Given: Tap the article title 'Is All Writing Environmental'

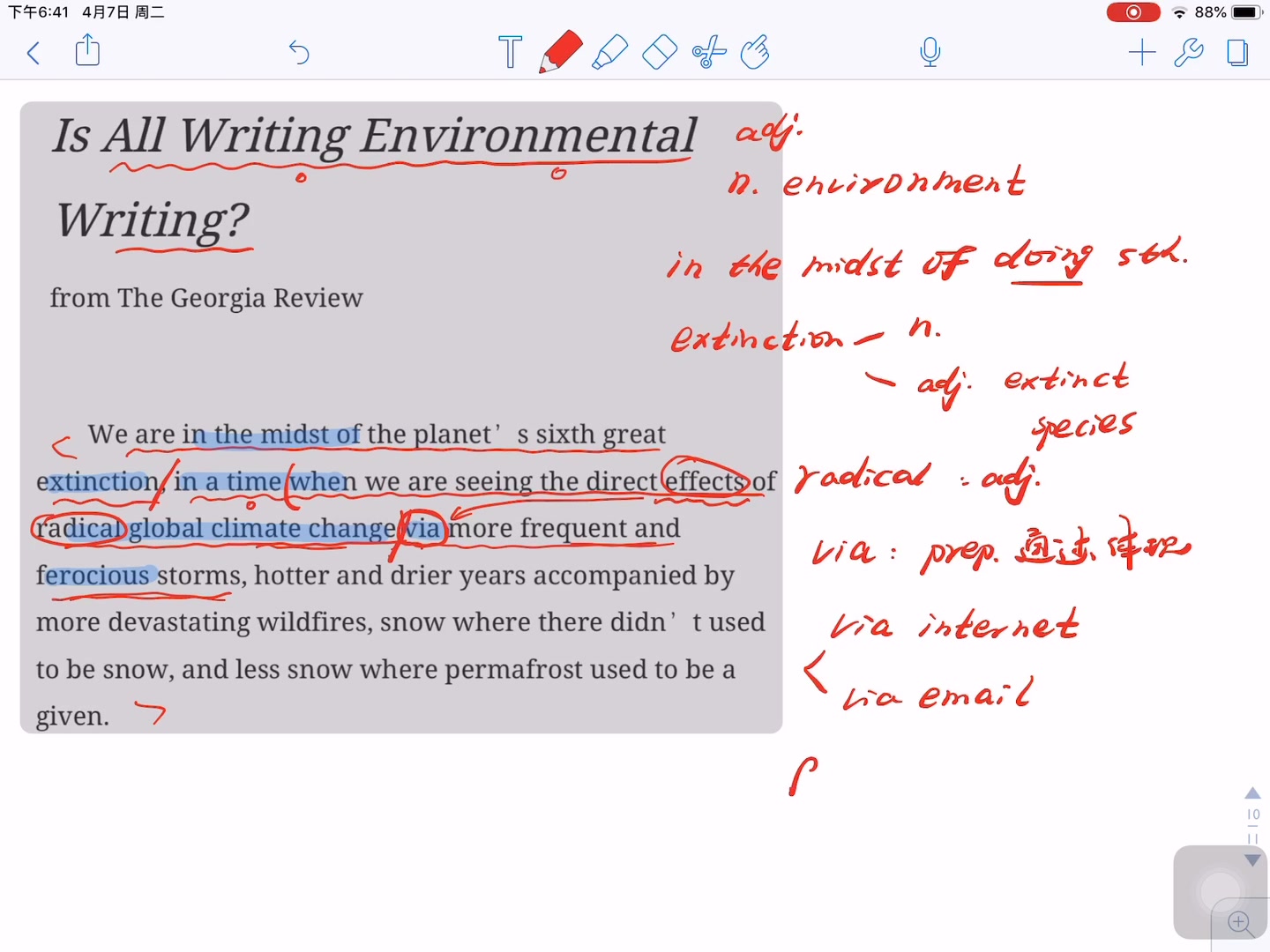Looking at the screenshot, I should pos(375,137).
